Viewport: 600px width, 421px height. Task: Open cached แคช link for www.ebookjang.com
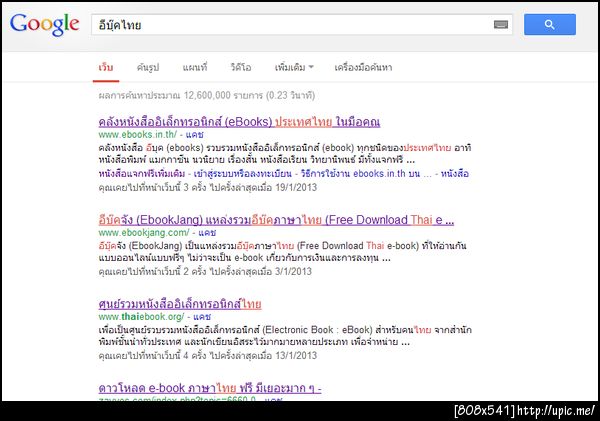[207, 233]
